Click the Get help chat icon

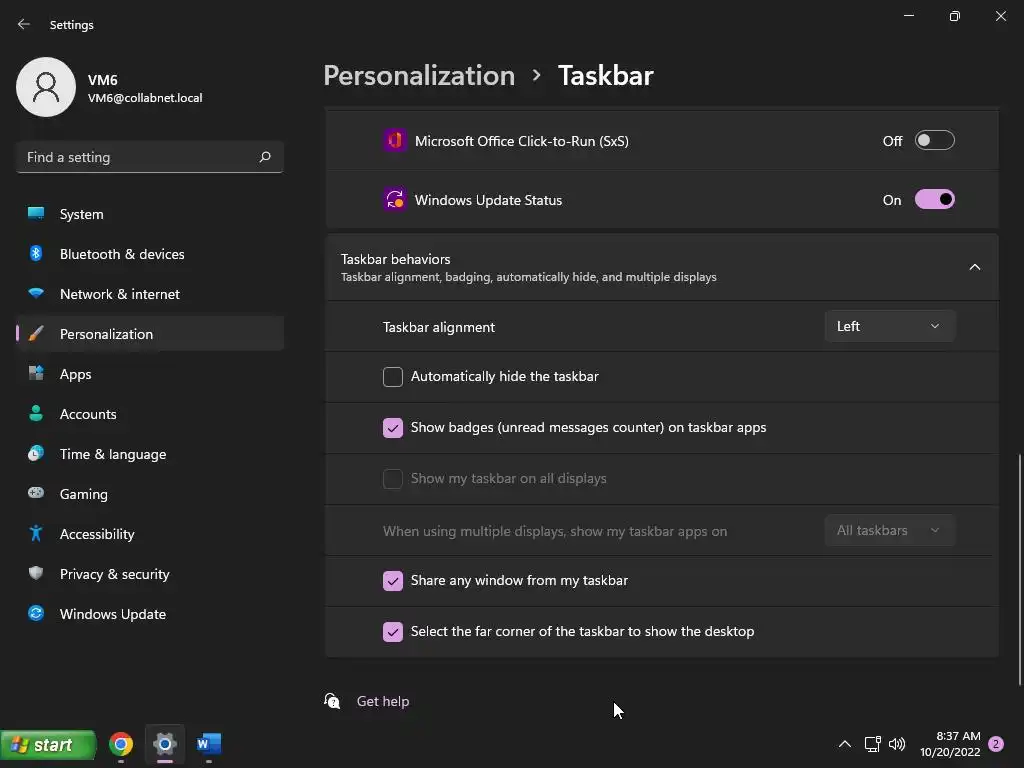(x=332, y=701)
